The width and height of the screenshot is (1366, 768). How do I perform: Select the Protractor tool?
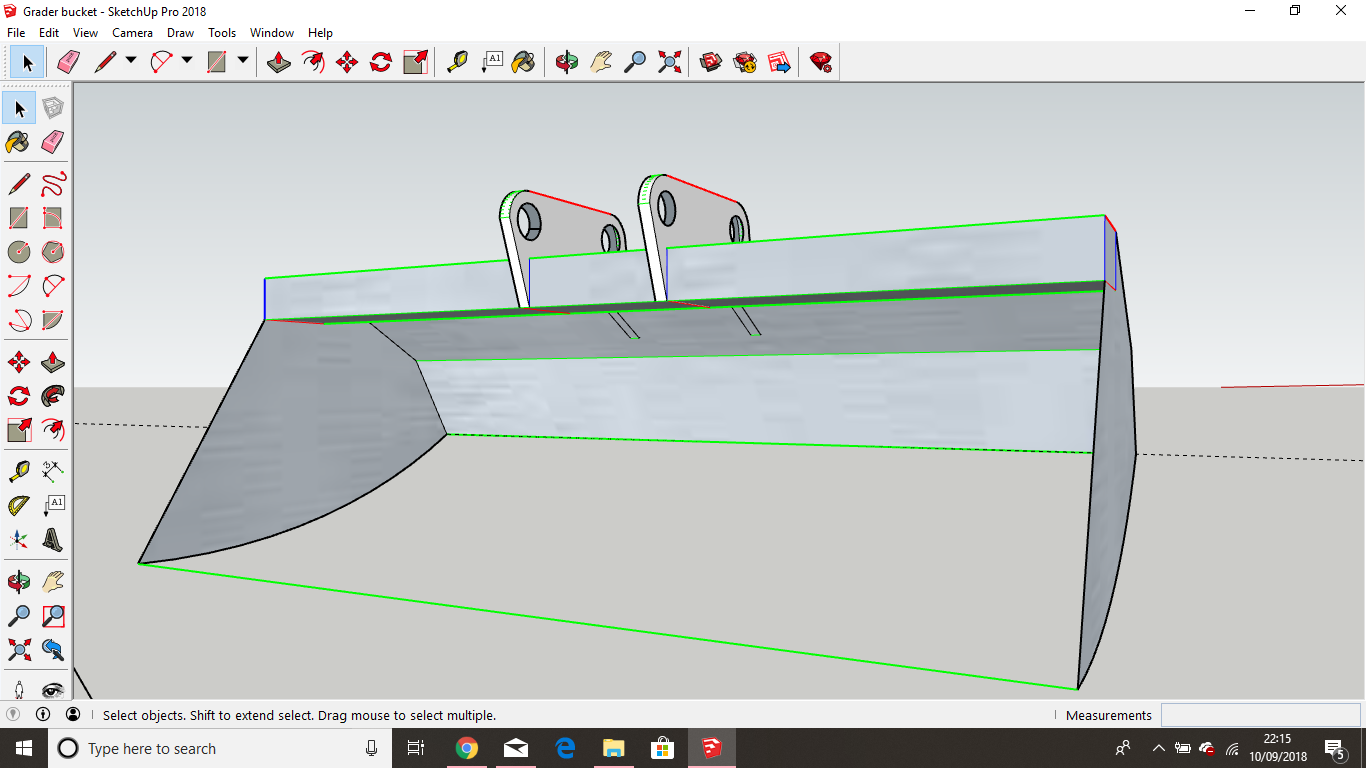point(19,506)
